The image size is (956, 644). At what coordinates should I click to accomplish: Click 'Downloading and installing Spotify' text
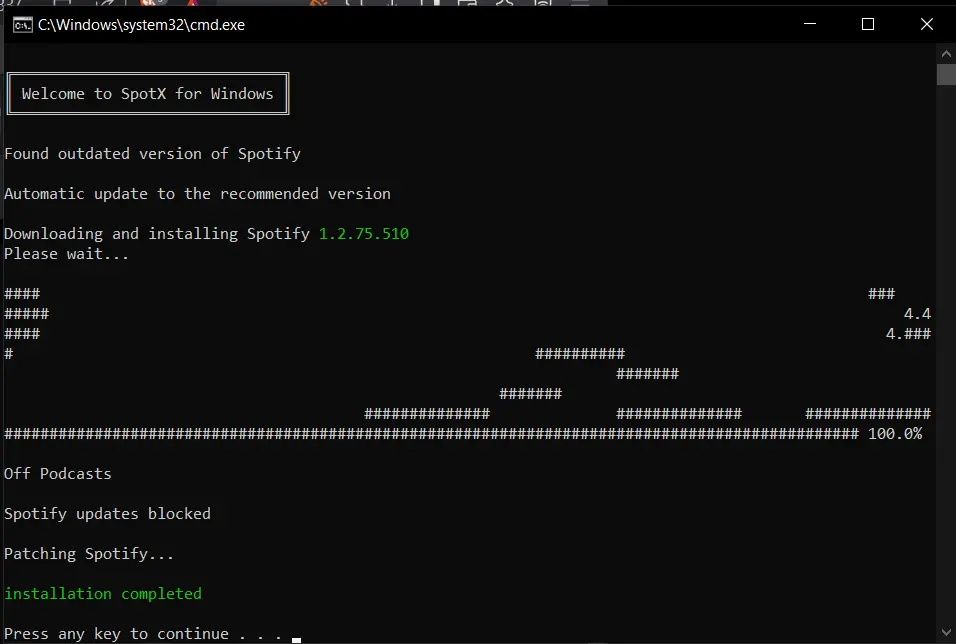pyautogui.click(x=157, y=234)
